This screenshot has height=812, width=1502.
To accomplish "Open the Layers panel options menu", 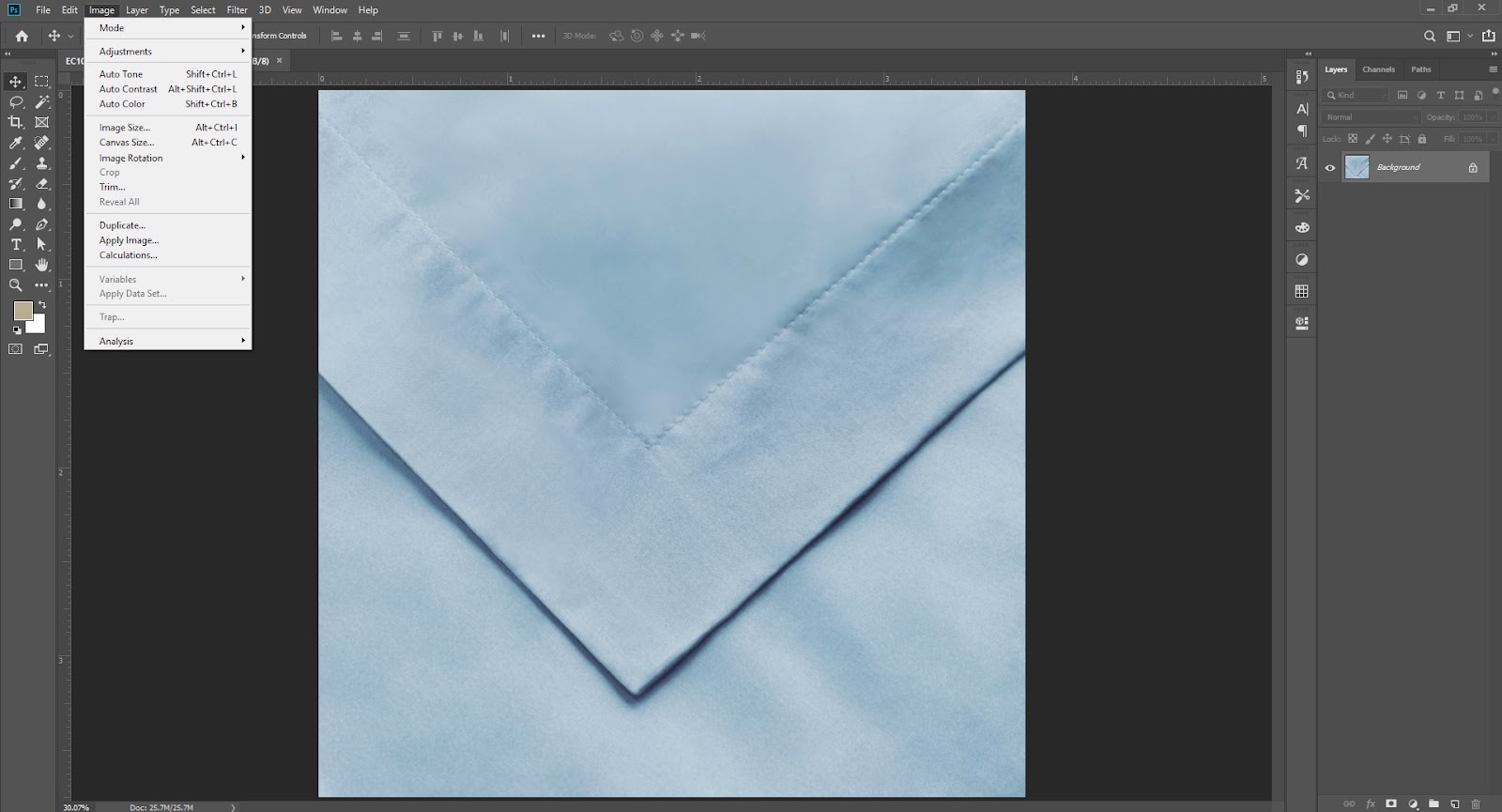I will (x=1493, y=69).
